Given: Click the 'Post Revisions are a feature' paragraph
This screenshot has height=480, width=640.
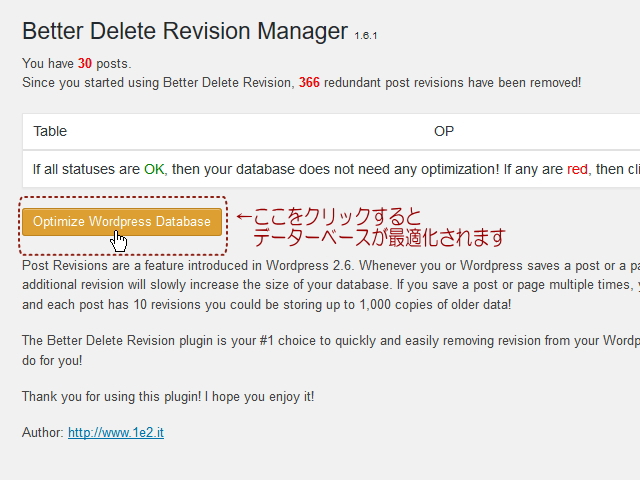Looking at the screenshot, I should click(331, 285).
